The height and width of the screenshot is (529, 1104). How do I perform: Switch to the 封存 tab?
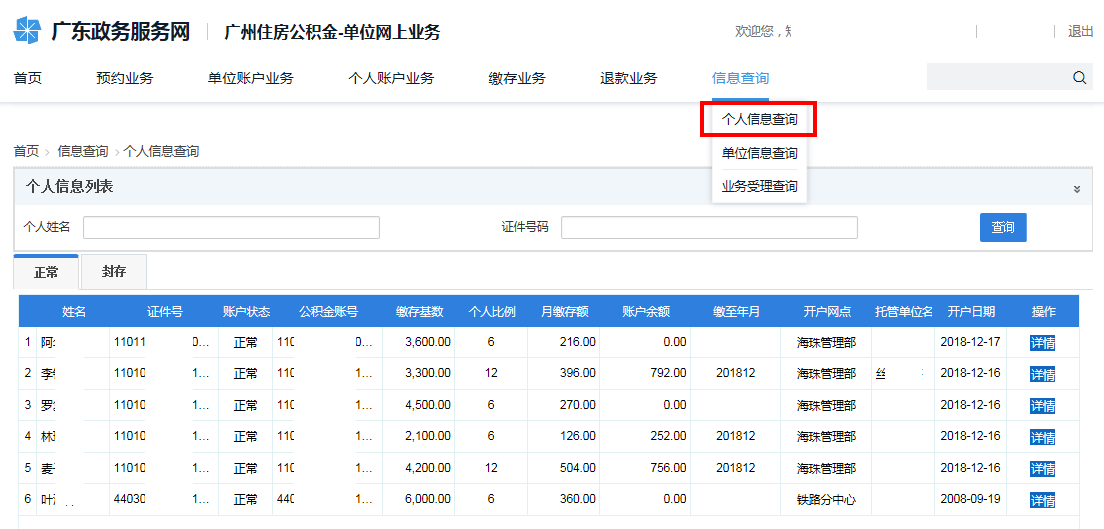114,272
